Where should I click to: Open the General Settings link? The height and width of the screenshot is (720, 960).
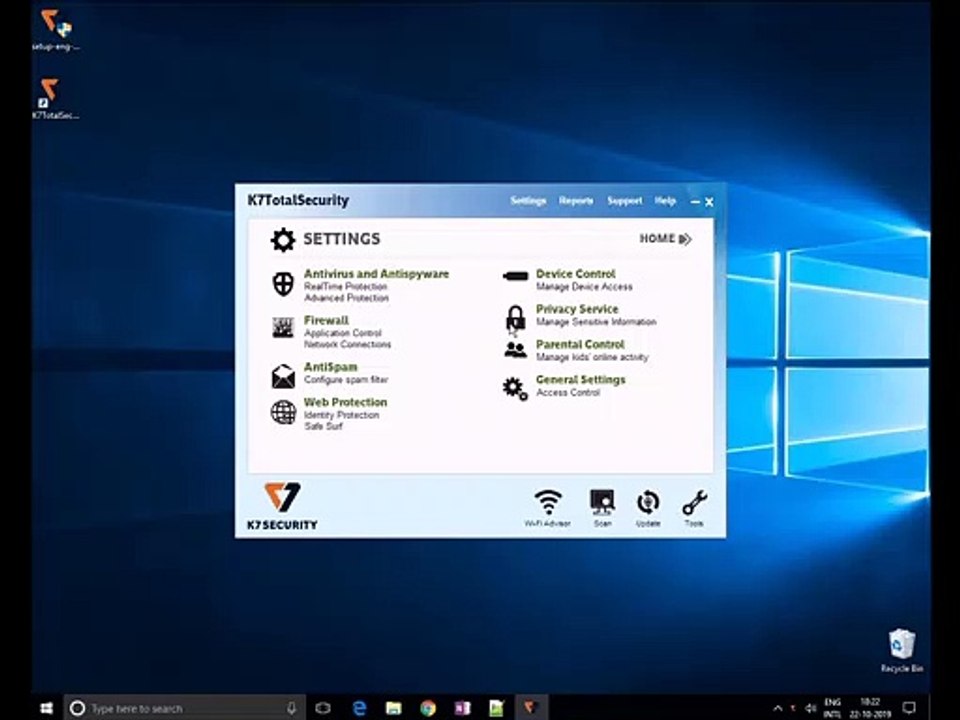tap(580, 380)
